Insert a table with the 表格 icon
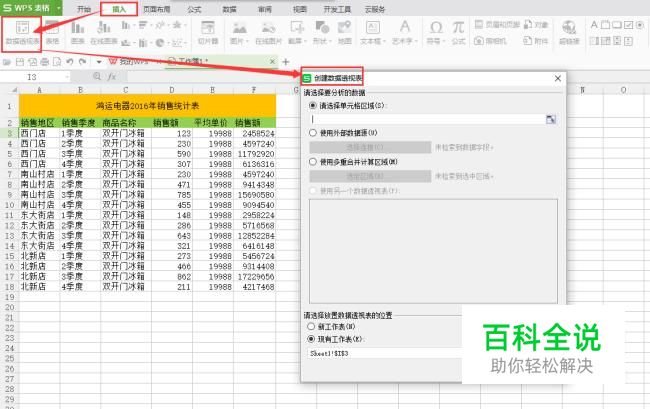 coord(52,28)
